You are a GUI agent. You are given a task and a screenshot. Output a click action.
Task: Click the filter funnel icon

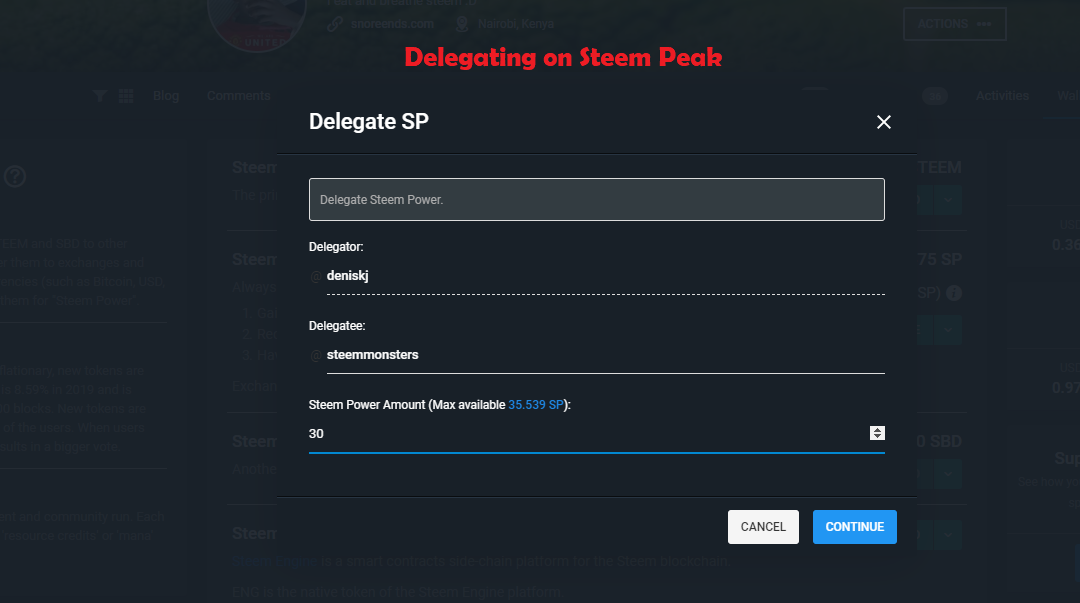pyautogui.click(x=100, y=96)
